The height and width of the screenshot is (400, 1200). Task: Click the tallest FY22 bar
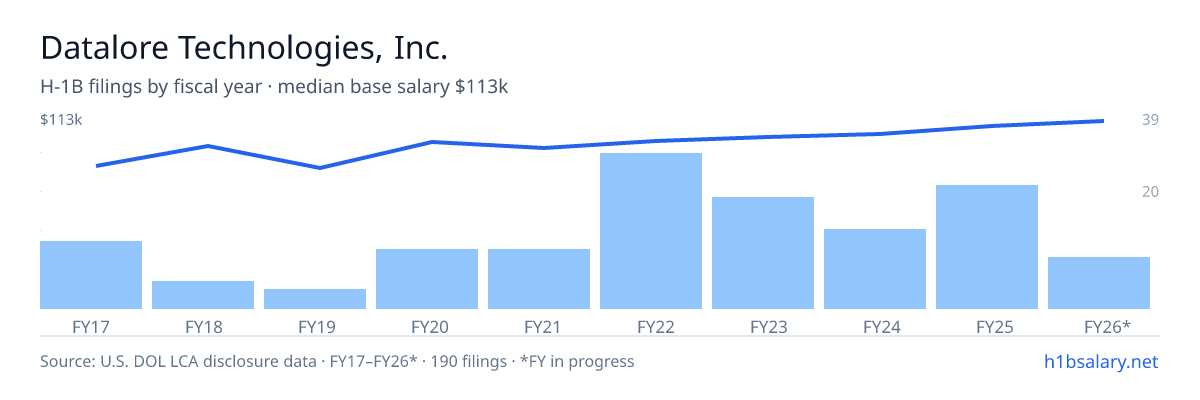coord(651,231)
